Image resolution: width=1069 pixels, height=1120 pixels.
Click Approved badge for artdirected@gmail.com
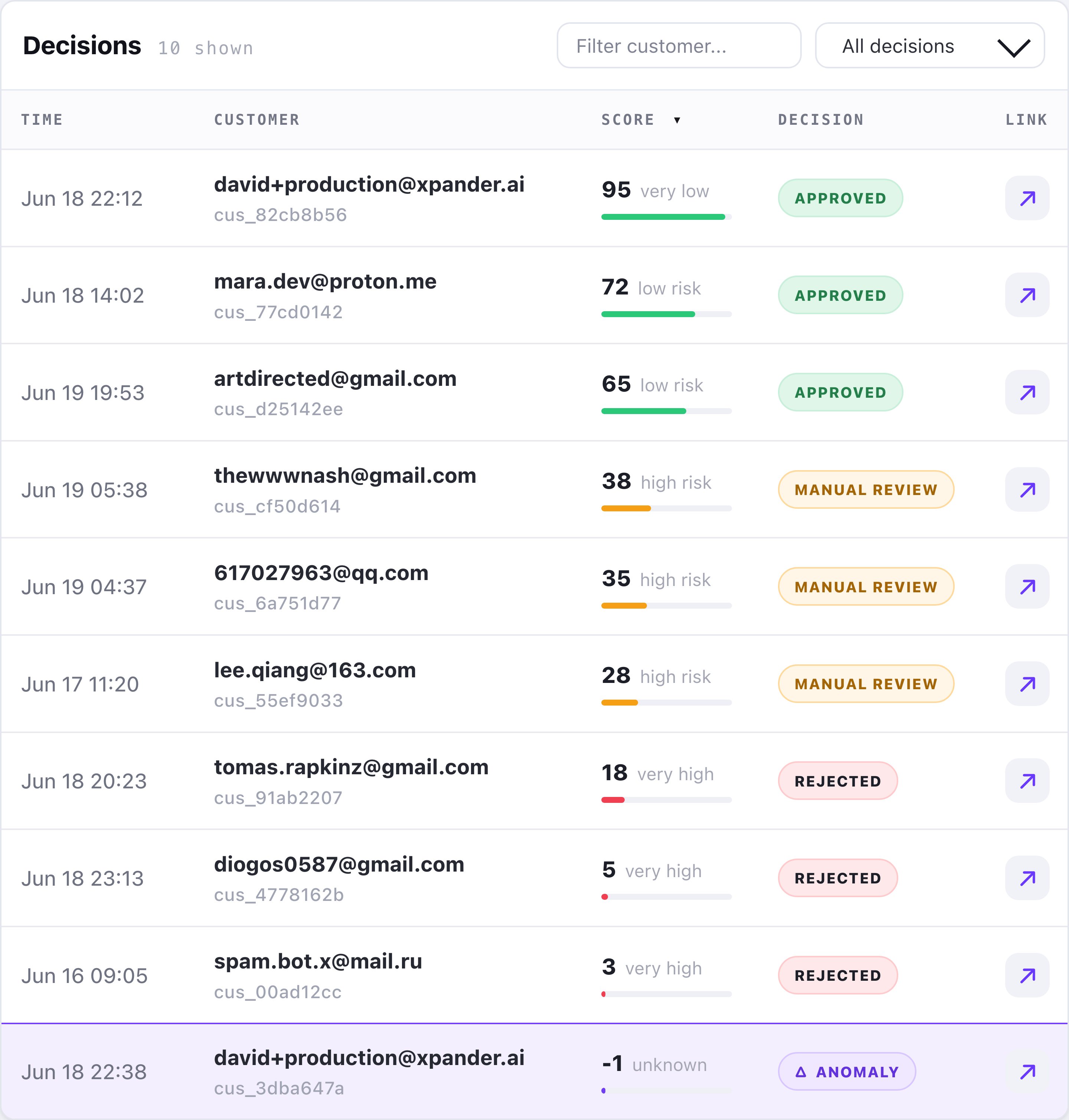coord(840,392)
